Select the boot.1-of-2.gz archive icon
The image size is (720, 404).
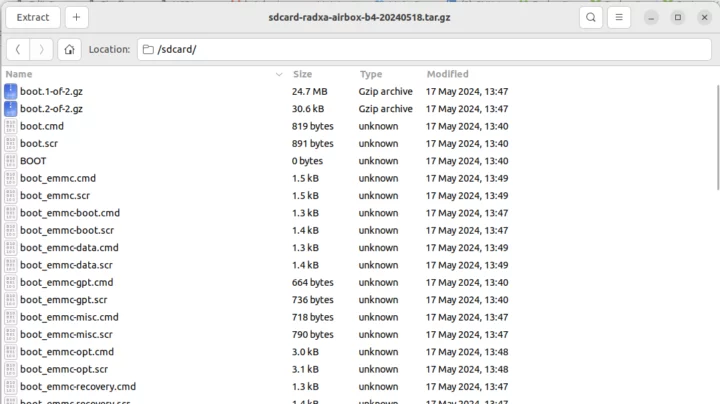pyautogui.click(x=11, y=91)
